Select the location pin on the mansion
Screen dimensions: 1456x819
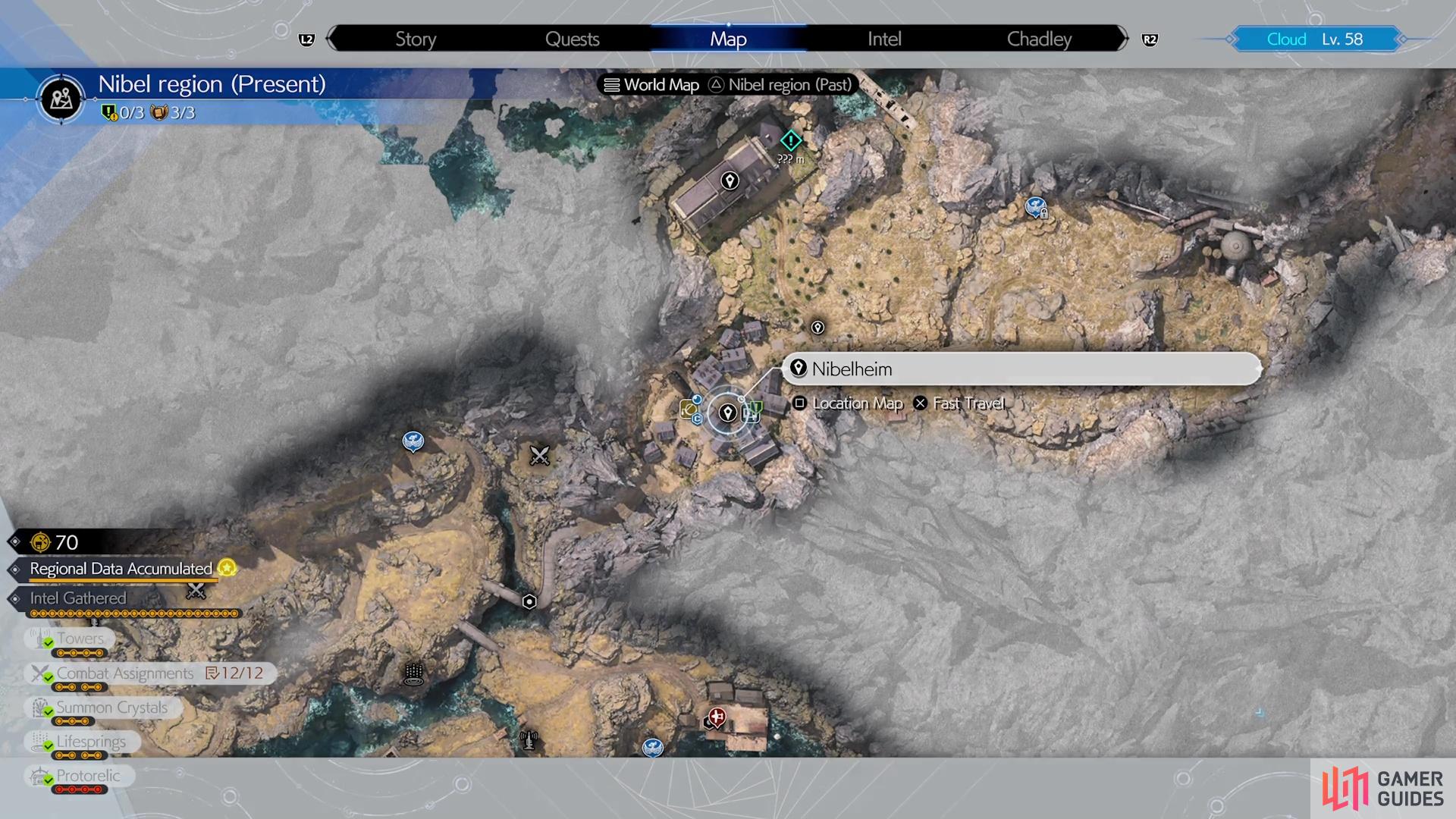click(x=730, y=180)
